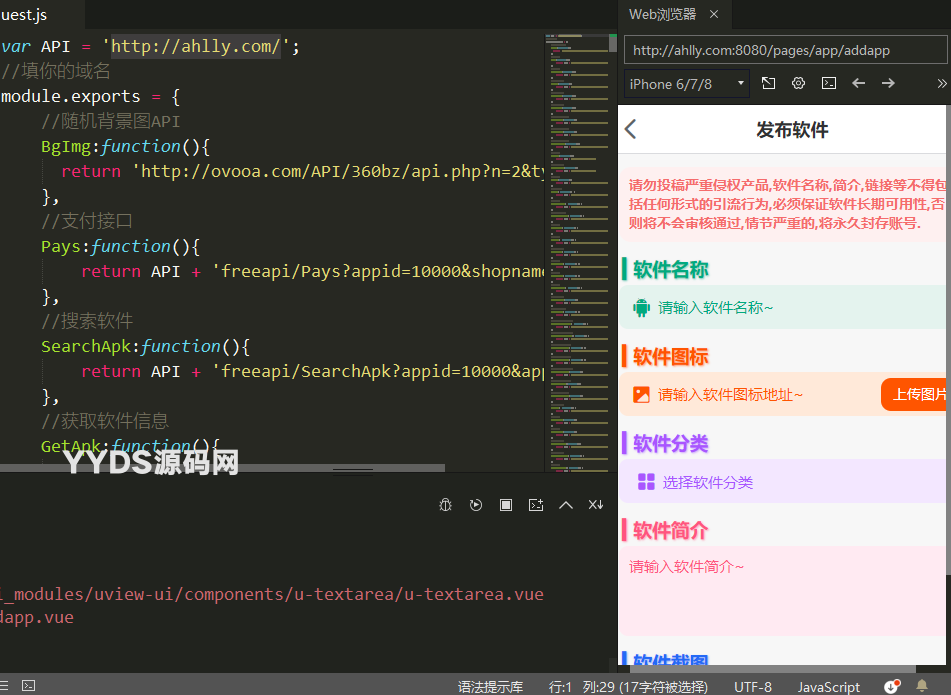Screen dimensions: 951x695
Task: Click the 软件名称 input field
Action: tap(715, 308)
